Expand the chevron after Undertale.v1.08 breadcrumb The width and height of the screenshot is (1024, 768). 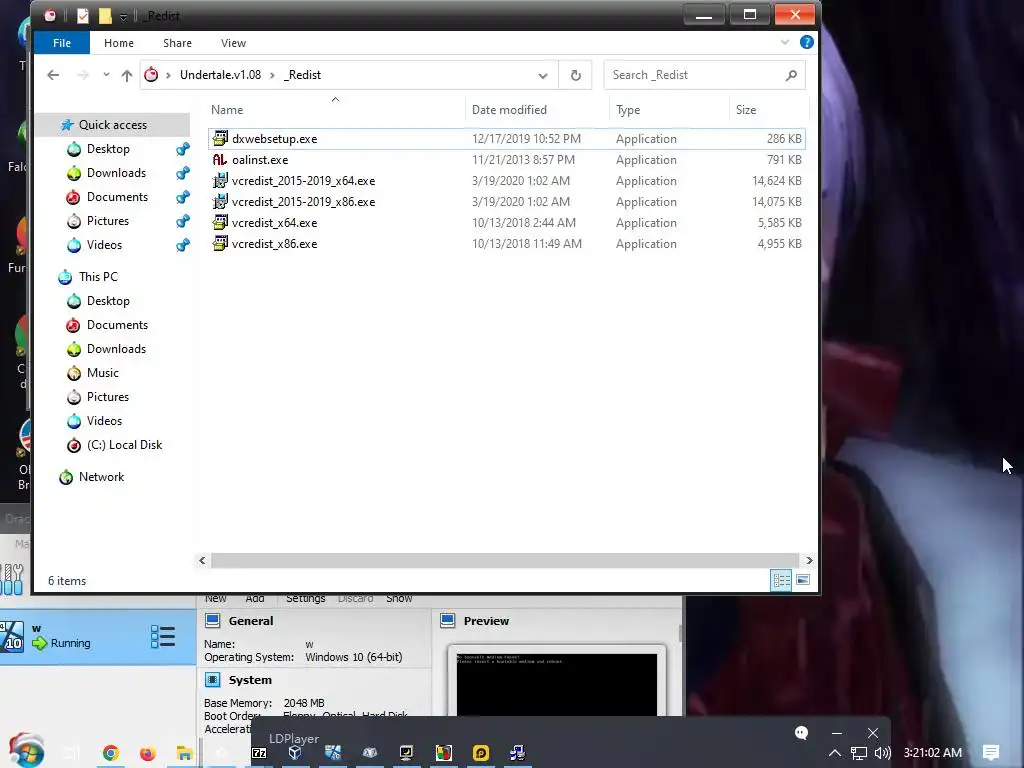point(272,75)
